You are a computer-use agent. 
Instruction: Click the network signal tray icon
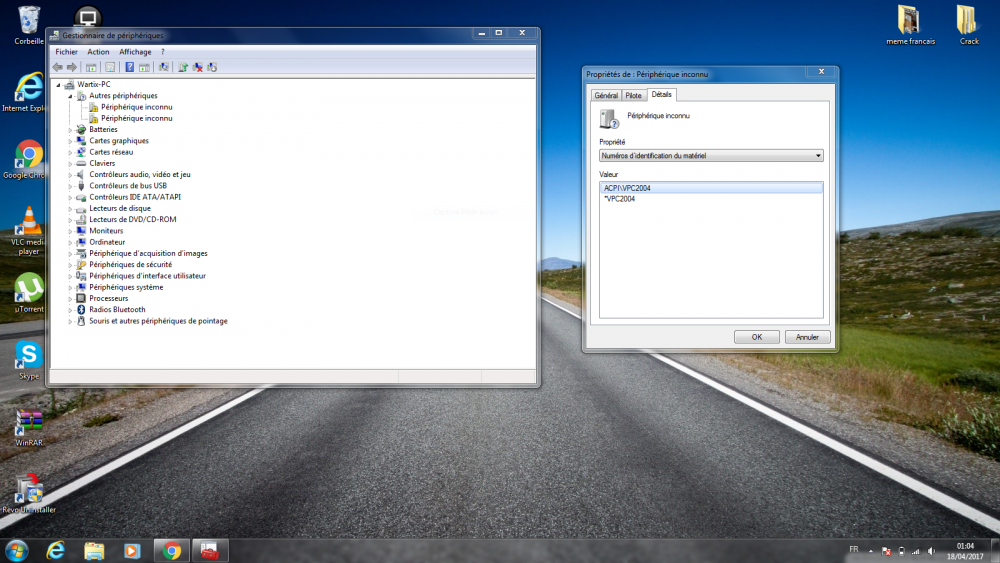pyautogui.click(x=916, y=551)
